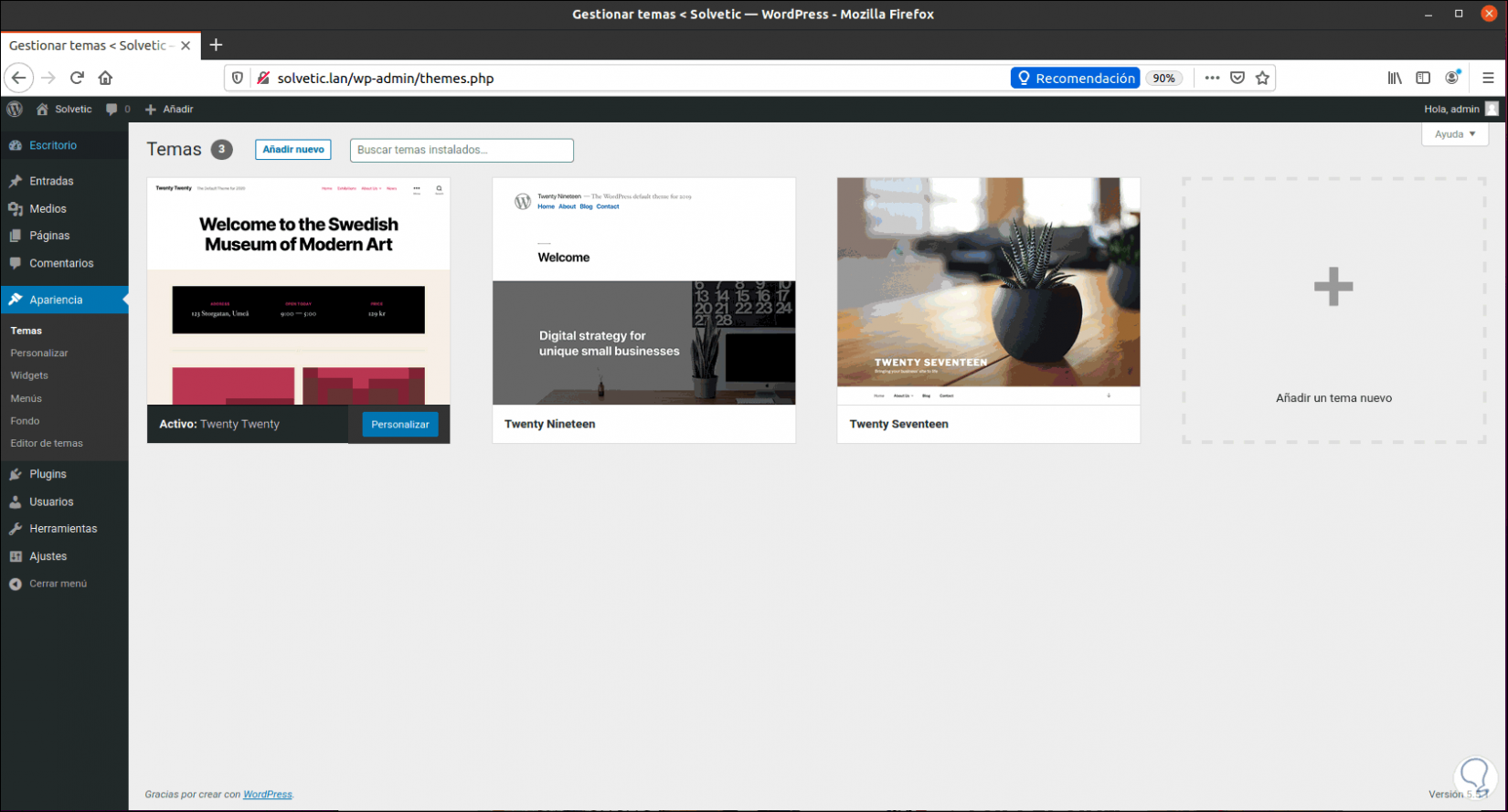Visit the Solvetic site from admin bar
The height and width of the screenshot is (812, 1508).
point(64,110)
